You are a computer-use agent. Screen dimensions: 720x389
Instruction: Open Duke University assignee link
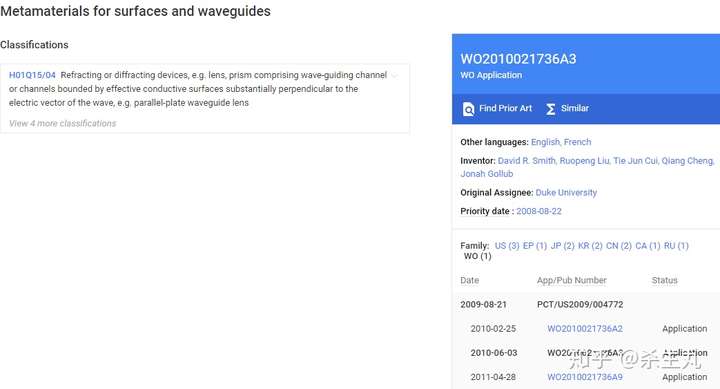[x=566, y=193]
